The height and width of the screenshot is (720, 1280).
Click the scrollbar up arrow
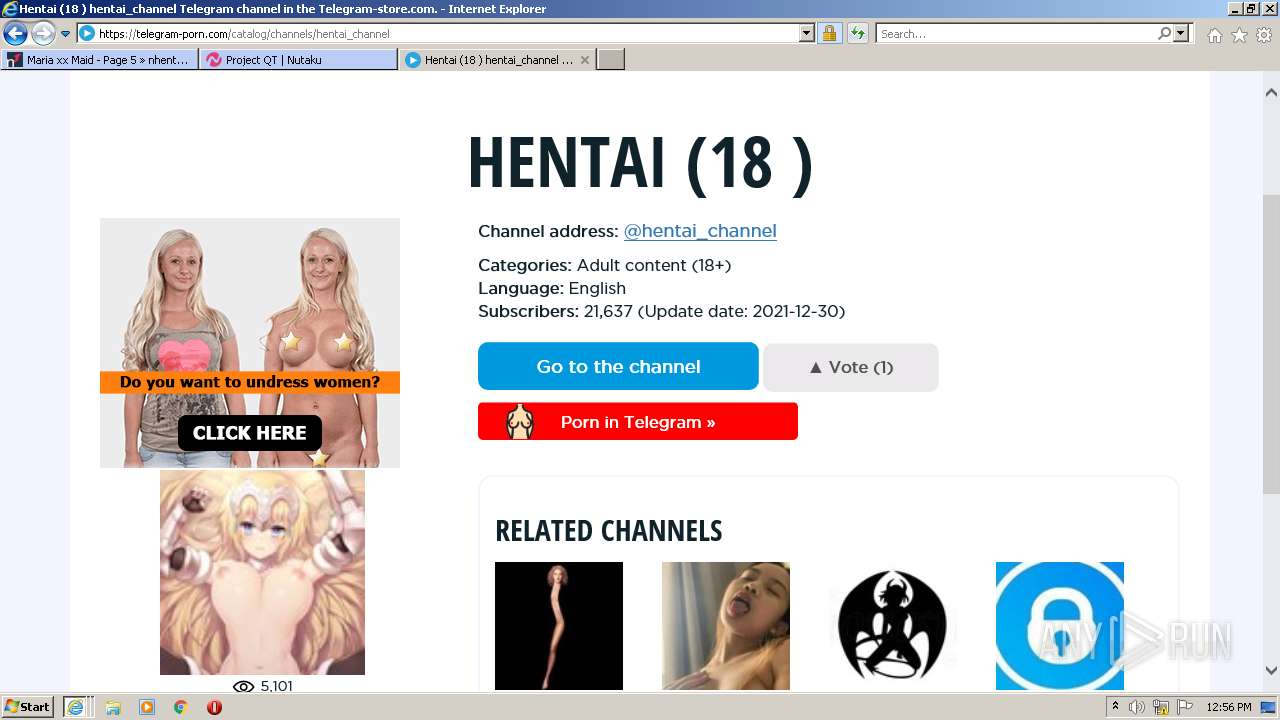(x=1271, y=92)
